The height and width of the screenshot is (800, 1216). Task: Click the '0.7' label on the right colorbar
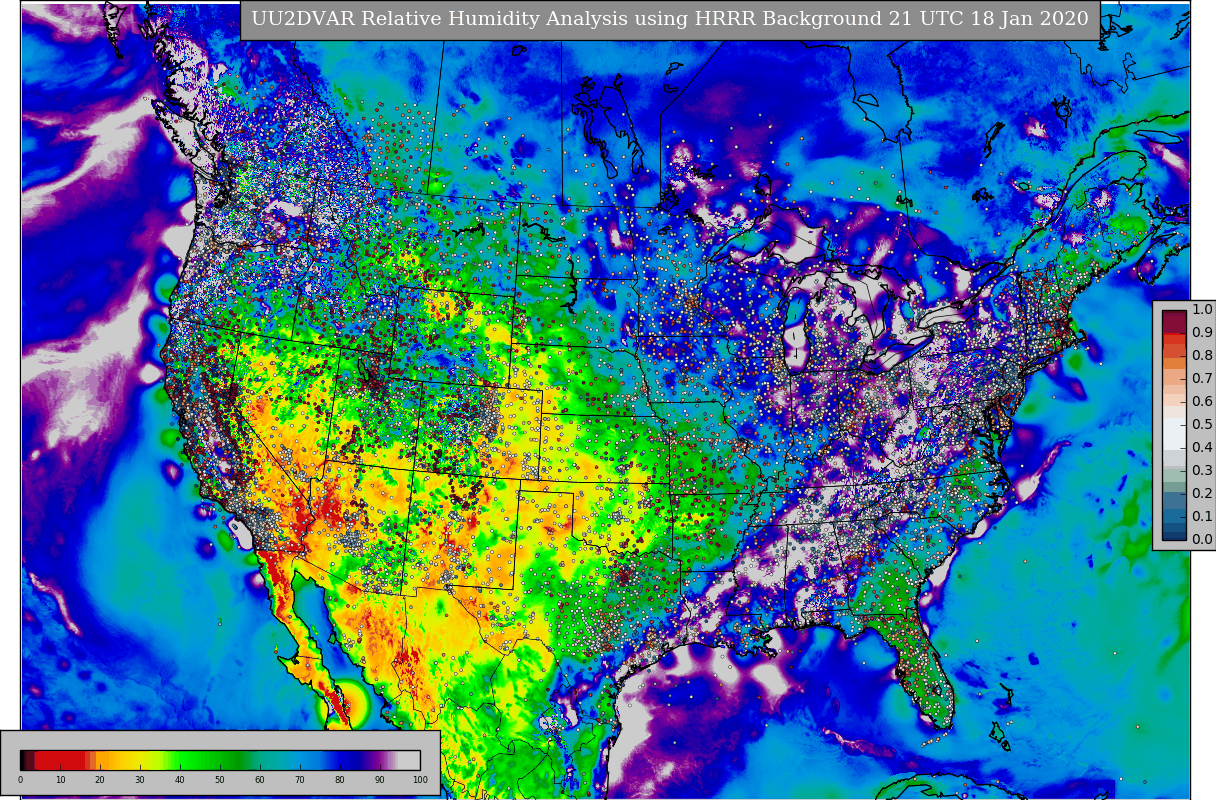1201,378
